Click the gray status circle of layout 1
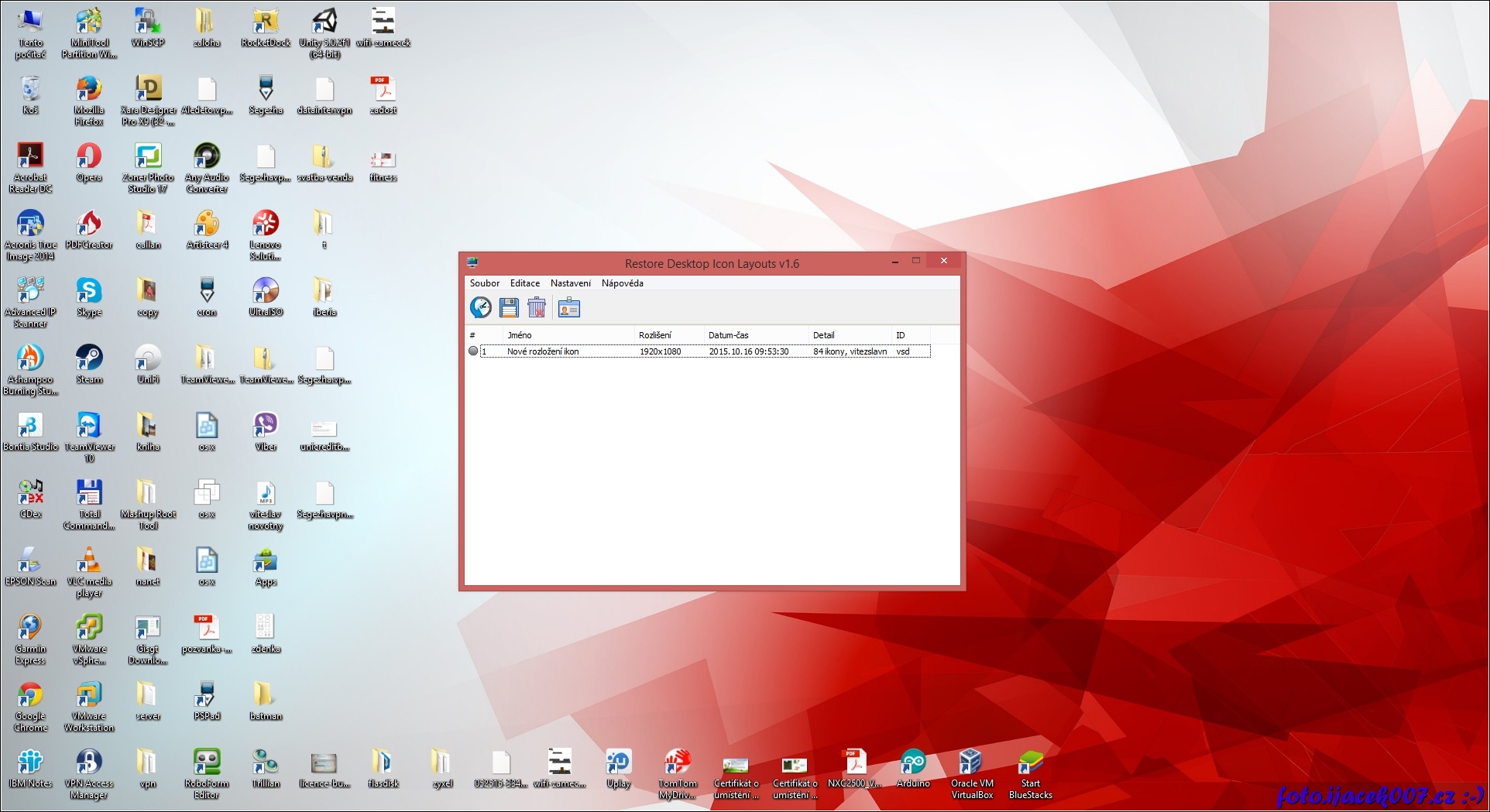The height and width of the screenshot is (812, 1490). pos(473,351)
